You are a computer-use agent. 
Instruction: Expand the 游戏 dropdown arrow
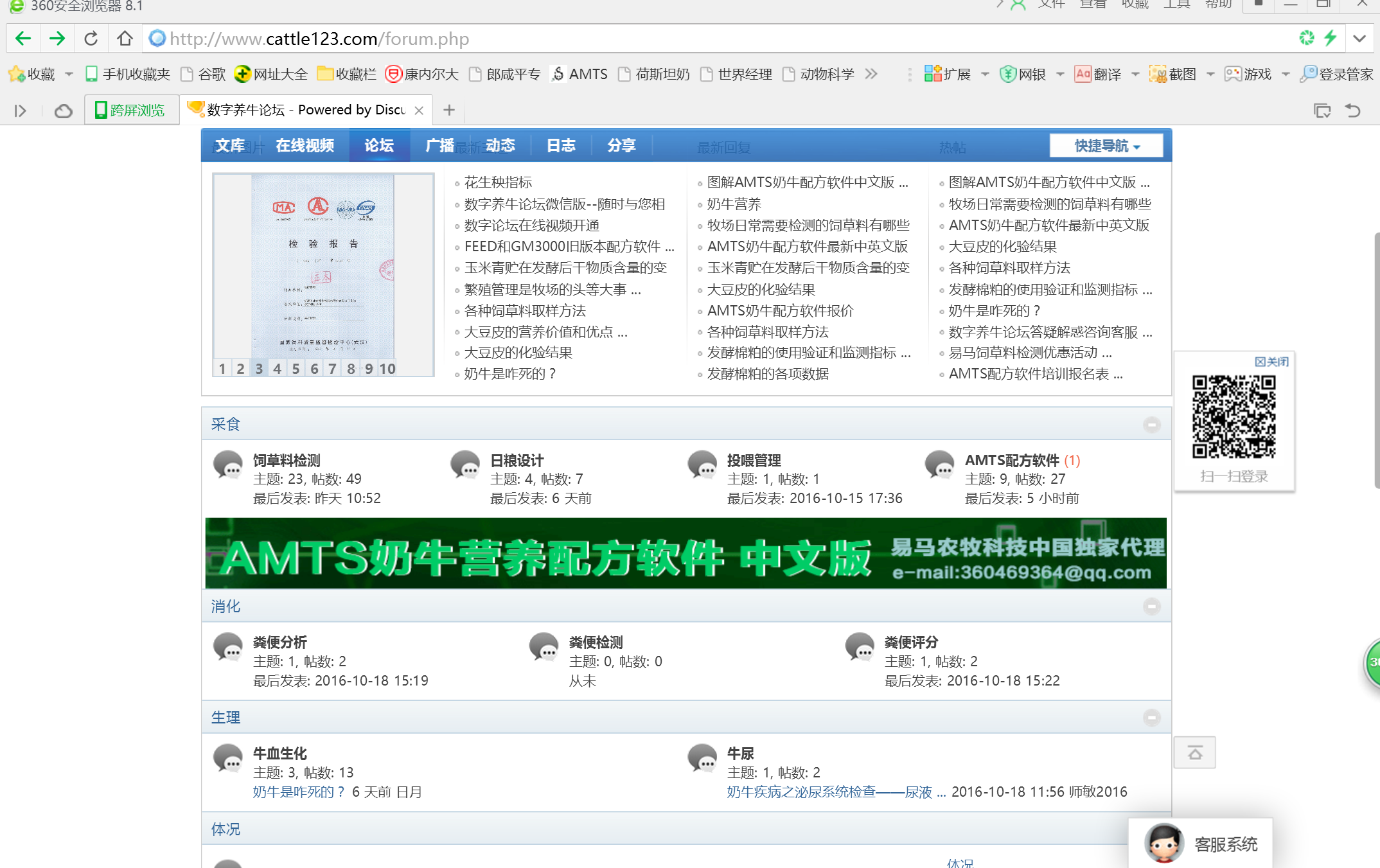tap(1286, 75)
